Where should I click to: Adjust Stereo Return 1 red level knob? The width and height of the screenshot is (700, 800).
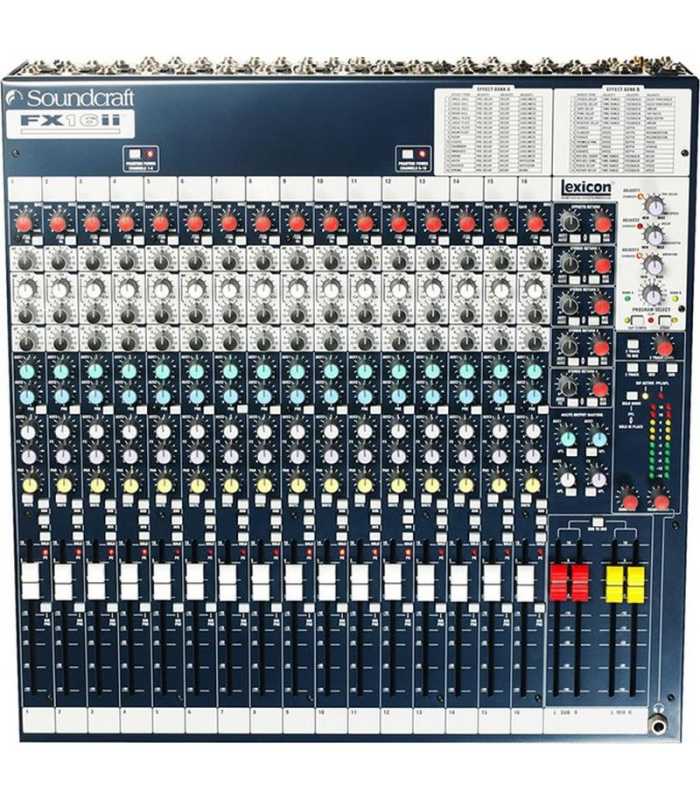pos(603,266)
